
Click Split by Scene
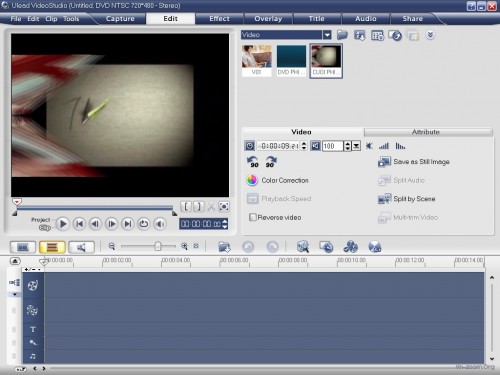[x=407, y=199]
